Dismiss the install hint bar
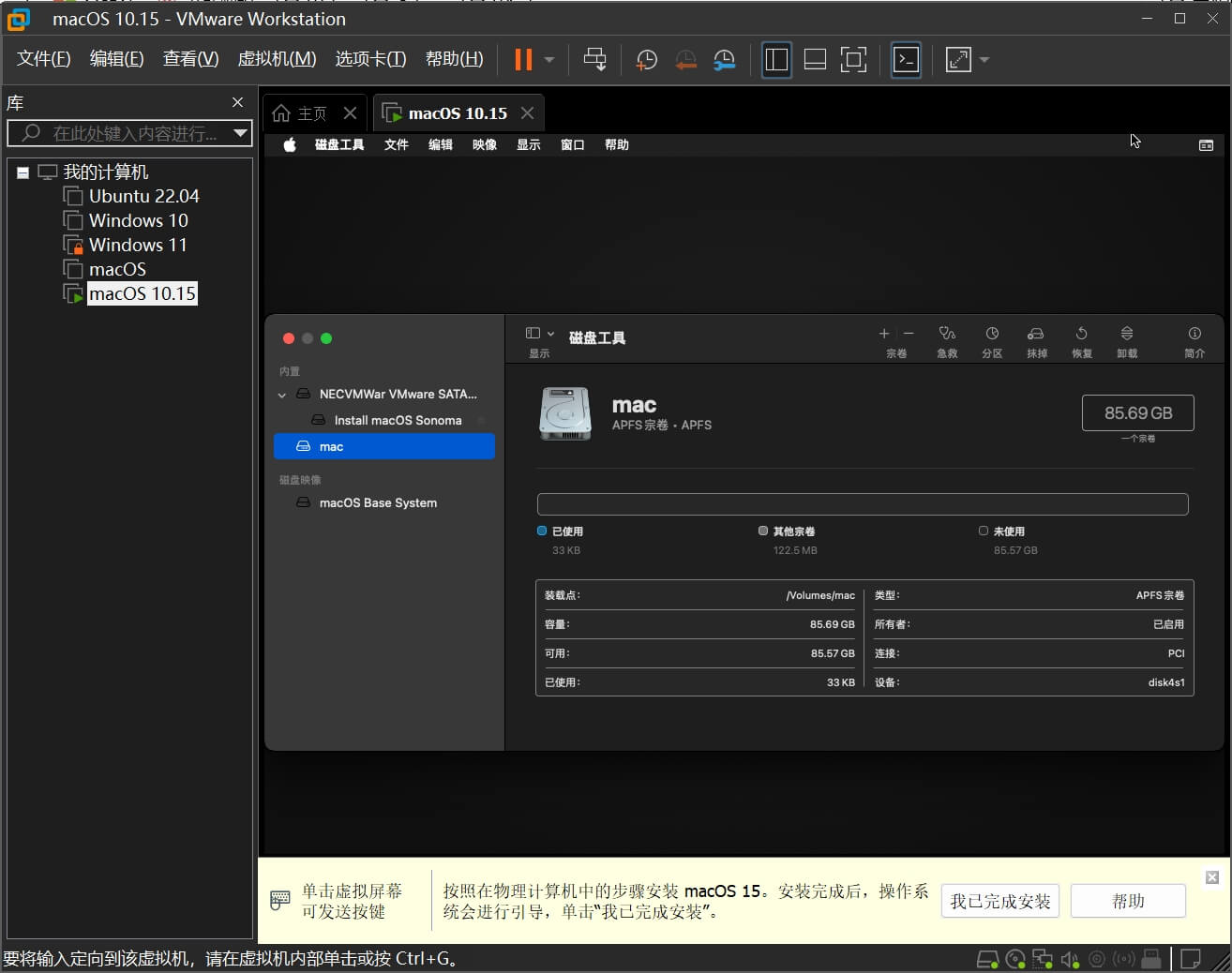1232x973 pixels. point(1212,877)
